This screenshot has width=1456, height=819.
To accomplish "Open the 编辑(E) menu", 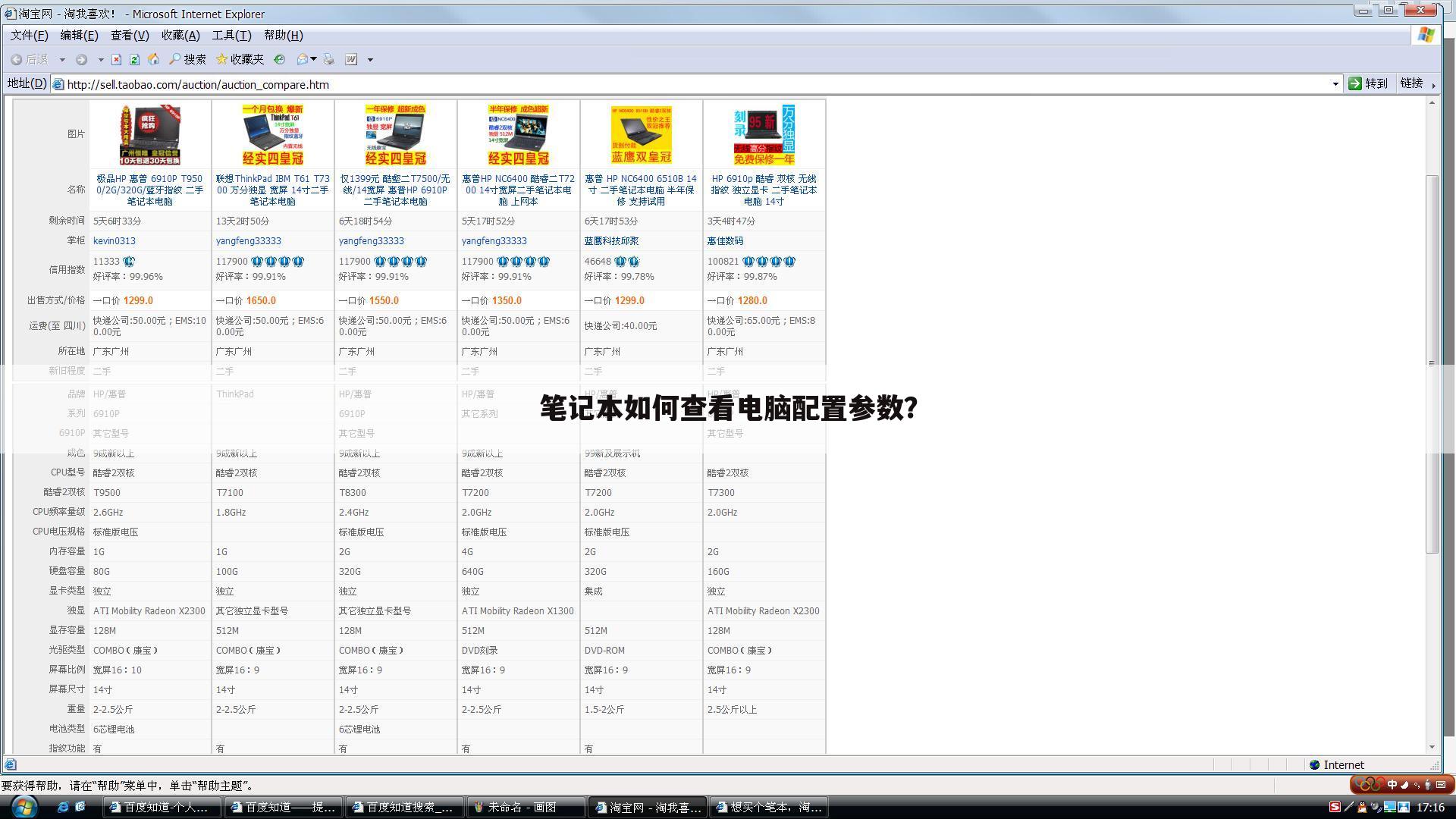I will point(79,35).
